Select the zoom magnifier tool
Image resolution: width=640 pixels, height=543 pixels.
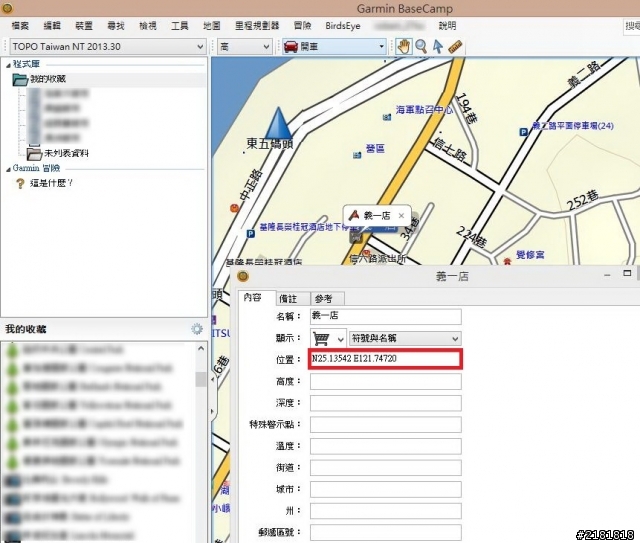click(421, 47)
